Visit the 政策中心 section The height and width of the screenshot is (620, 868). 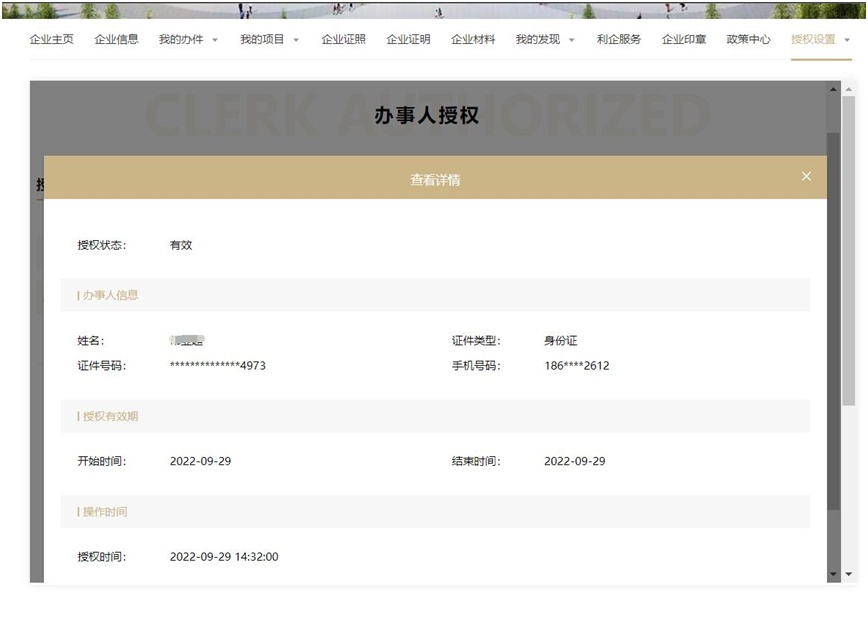tap(748, 40)
